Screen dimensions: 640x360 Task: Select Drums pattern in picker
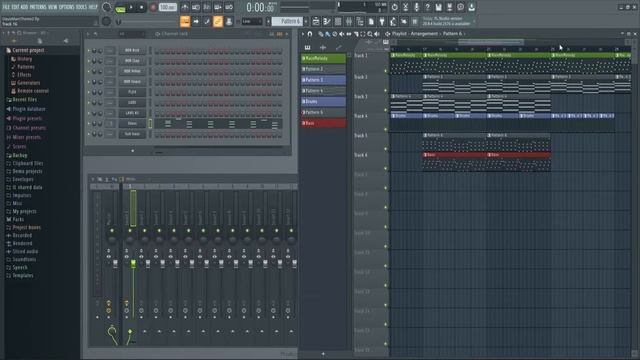(x=323, y=102)
